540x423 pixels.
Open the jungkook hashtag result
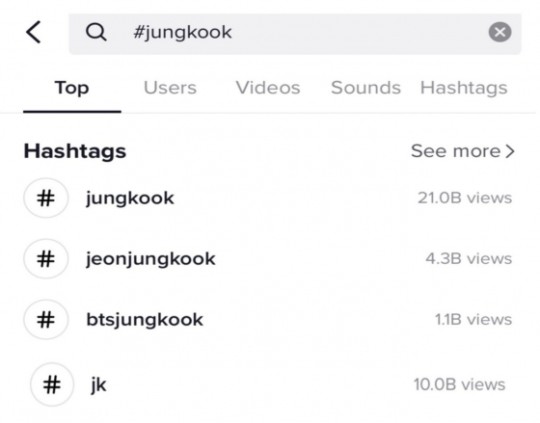point(268,198)
